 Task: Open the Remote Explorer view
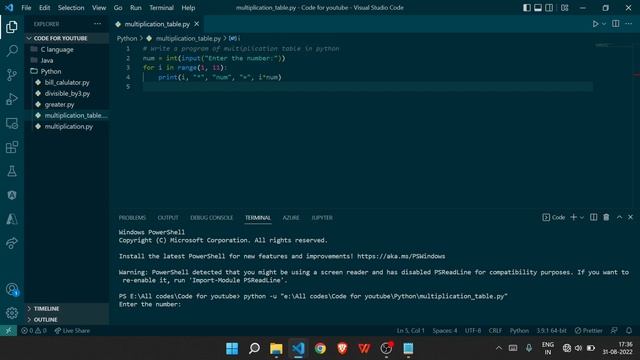(x=12, y=123)
